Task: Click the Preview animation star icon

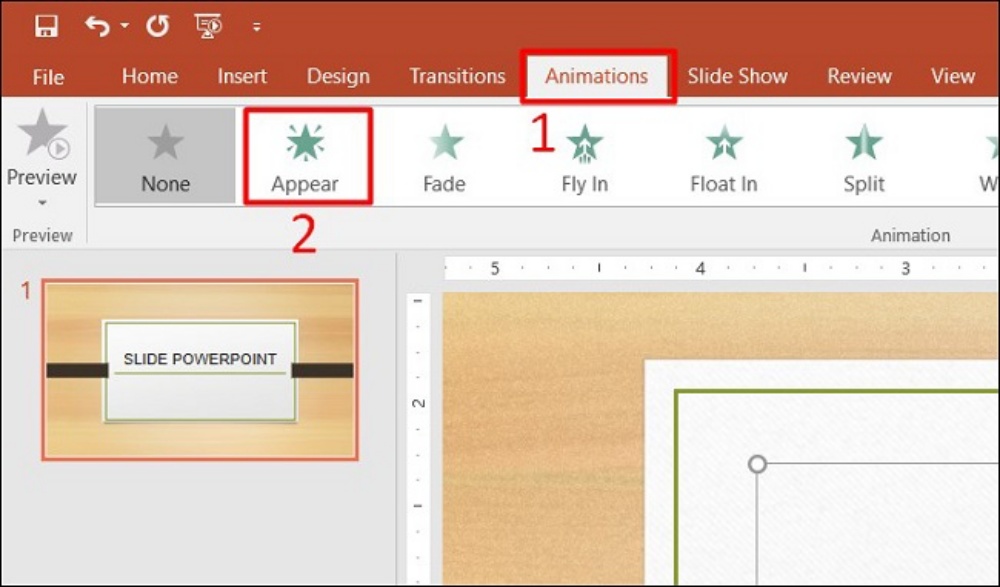Action: (x=43, y=134)
